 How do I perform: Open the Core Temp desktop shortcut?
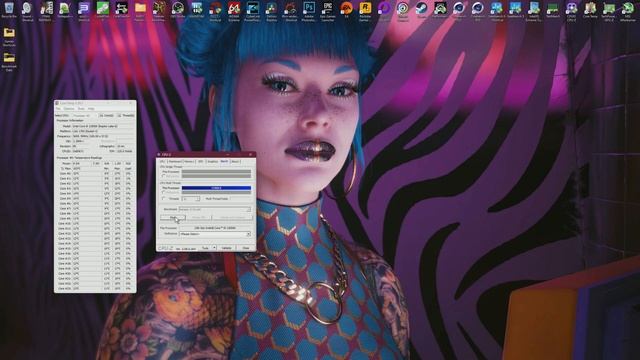click(x=590, y=9)
